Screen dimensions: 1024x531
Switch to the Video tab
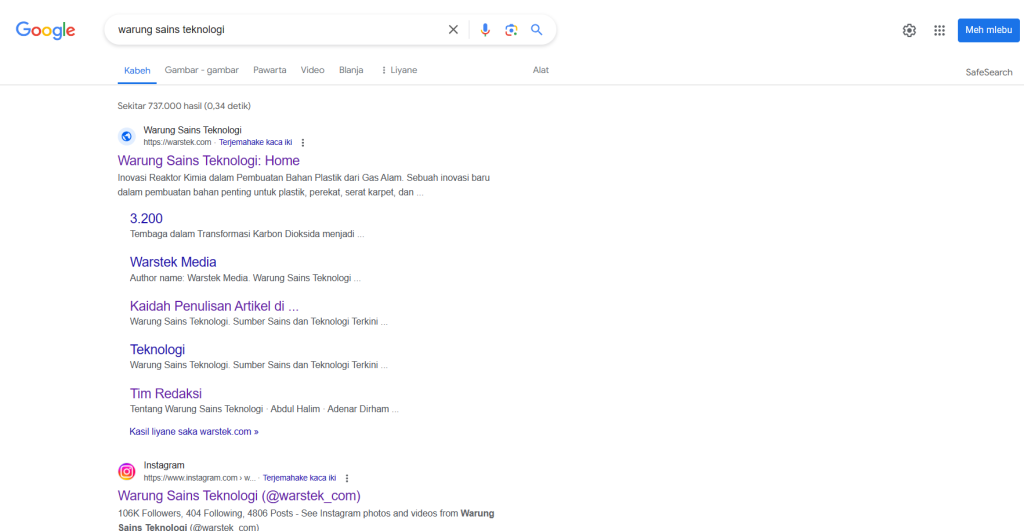coord(312,70)
